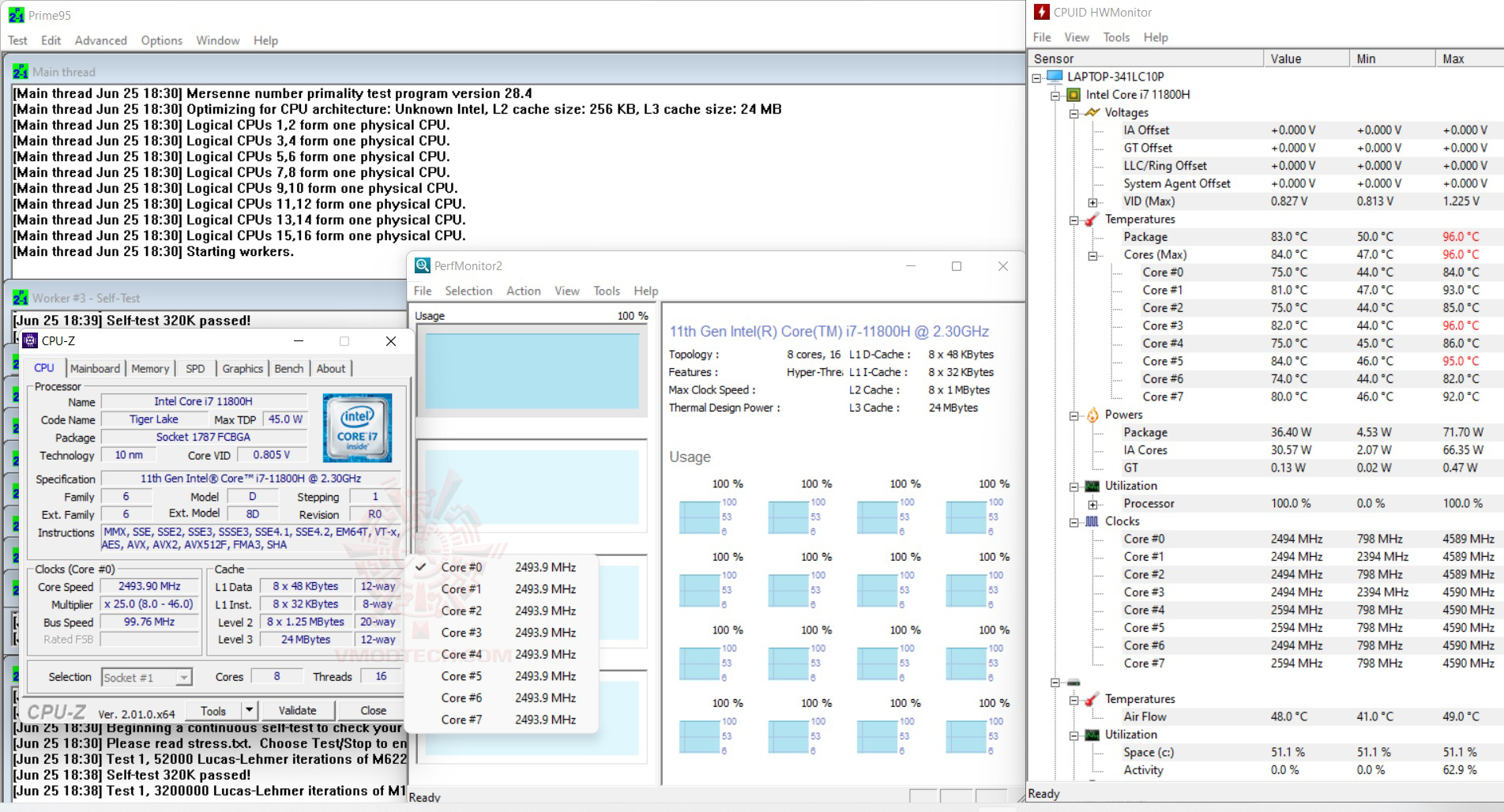Image resolution: width=1504 pixels, height=812 pixels.
Task: Expand the Processor utilization row
Action: [x=1092, y=504]
